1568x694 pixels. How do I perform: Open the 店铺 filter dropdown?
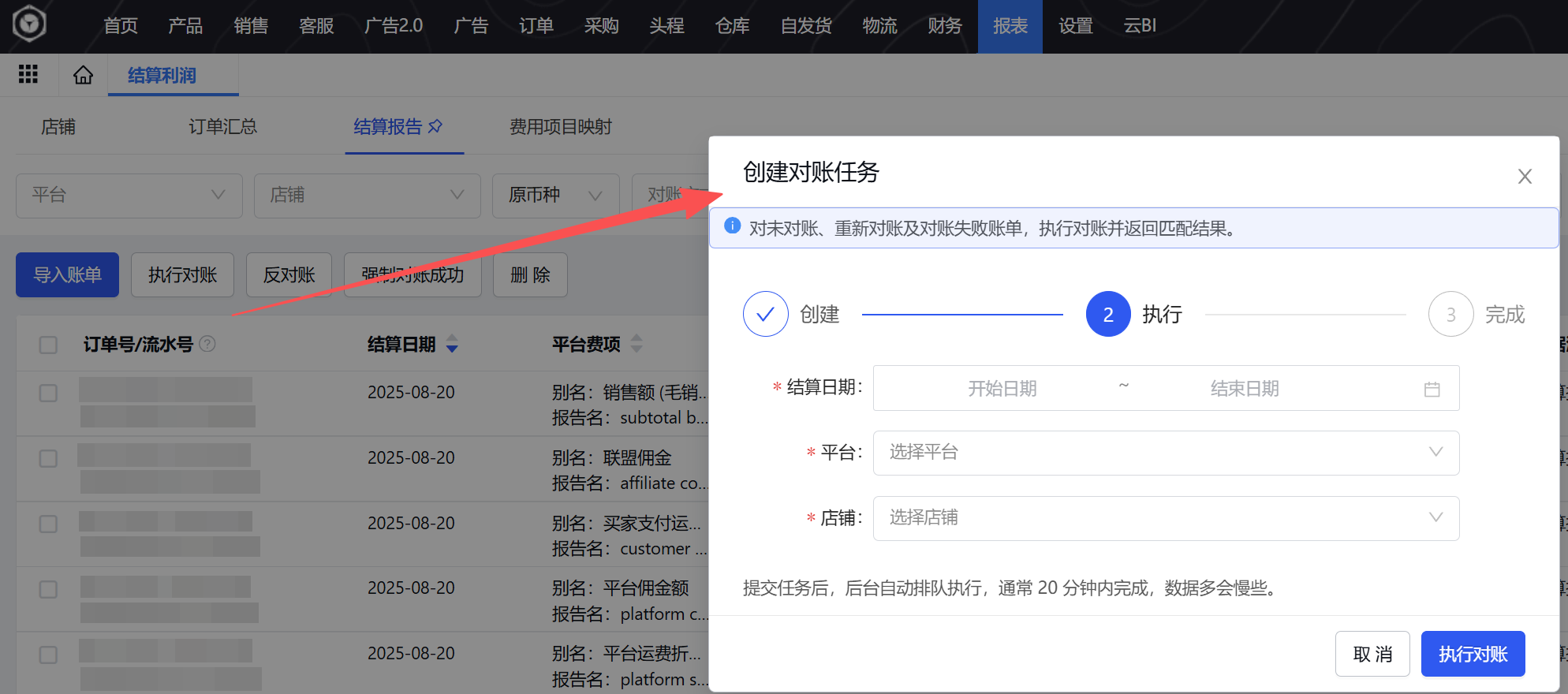(x=368, y=196)
